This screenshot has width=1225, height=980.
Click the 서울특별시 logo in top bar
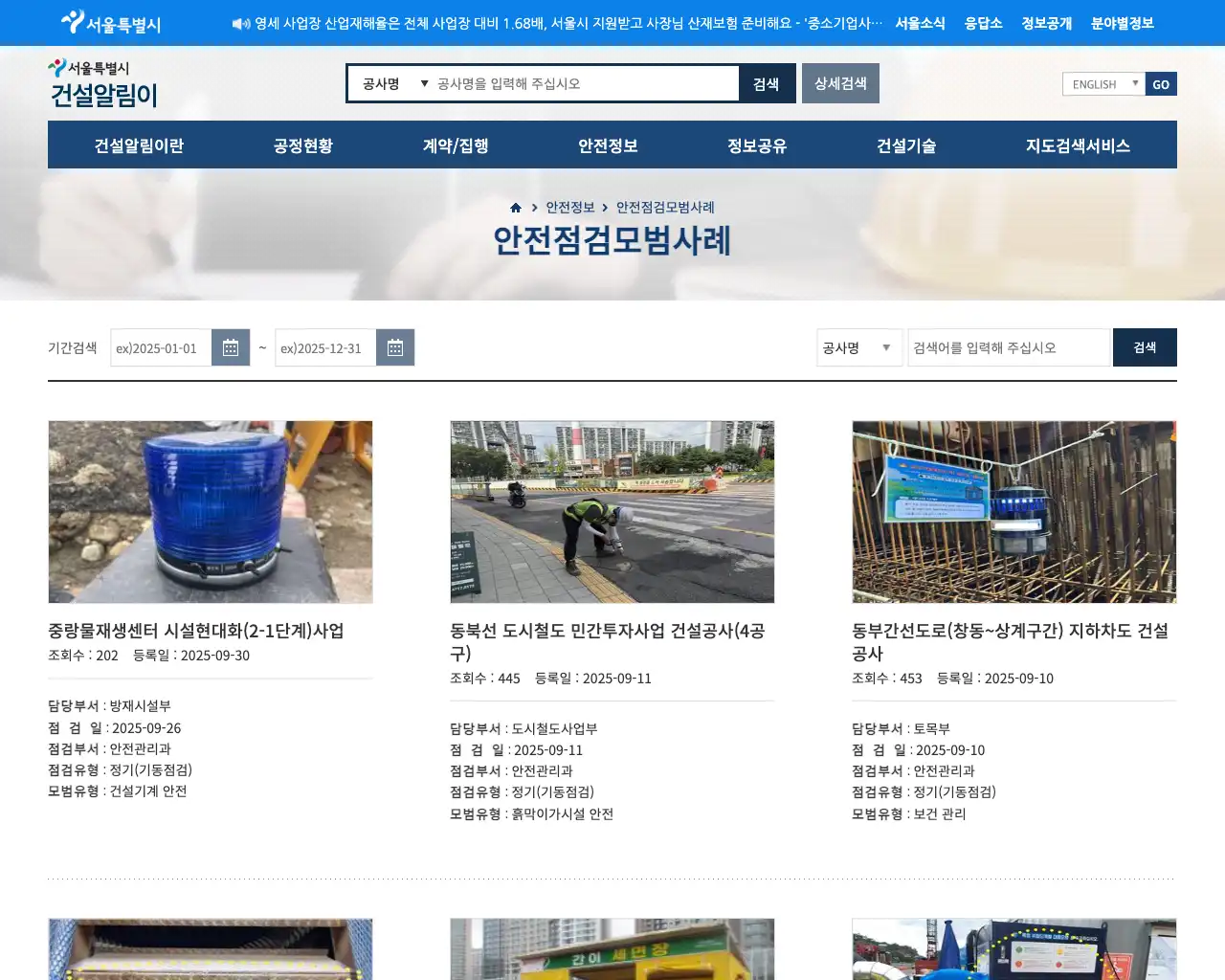coord(111,23)
